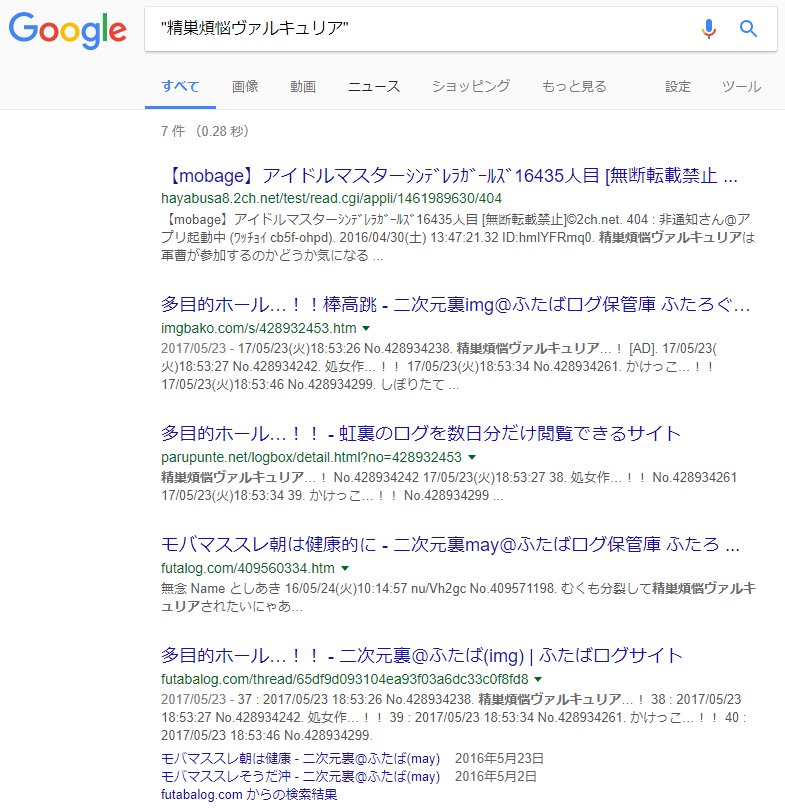The width and height of the screenshot is (785, 808).
Task: Click the date 2016年5月2日
Action: (495, 777)
